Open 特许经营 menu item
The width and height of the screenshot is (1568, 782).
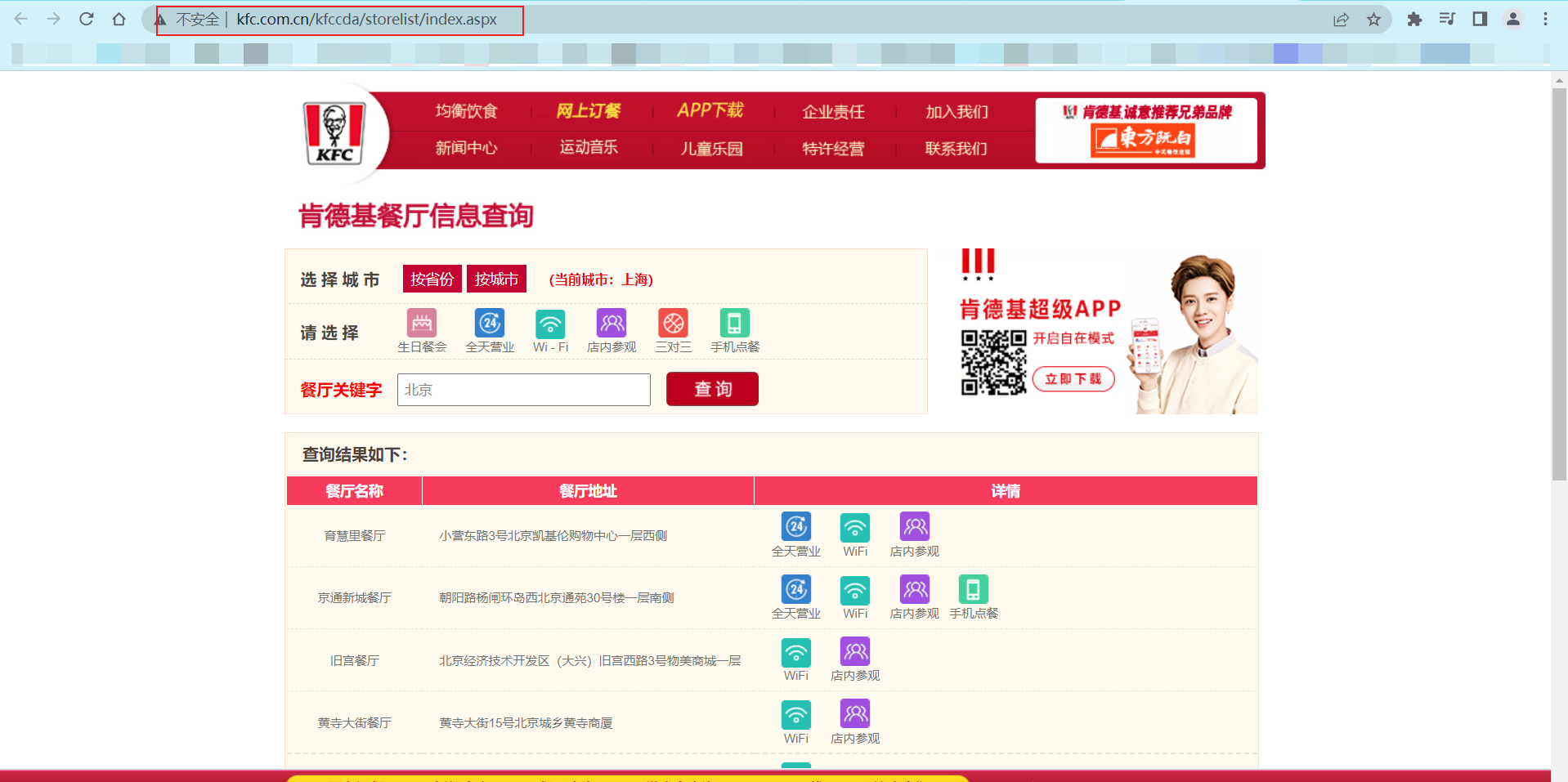pos(833,149)
